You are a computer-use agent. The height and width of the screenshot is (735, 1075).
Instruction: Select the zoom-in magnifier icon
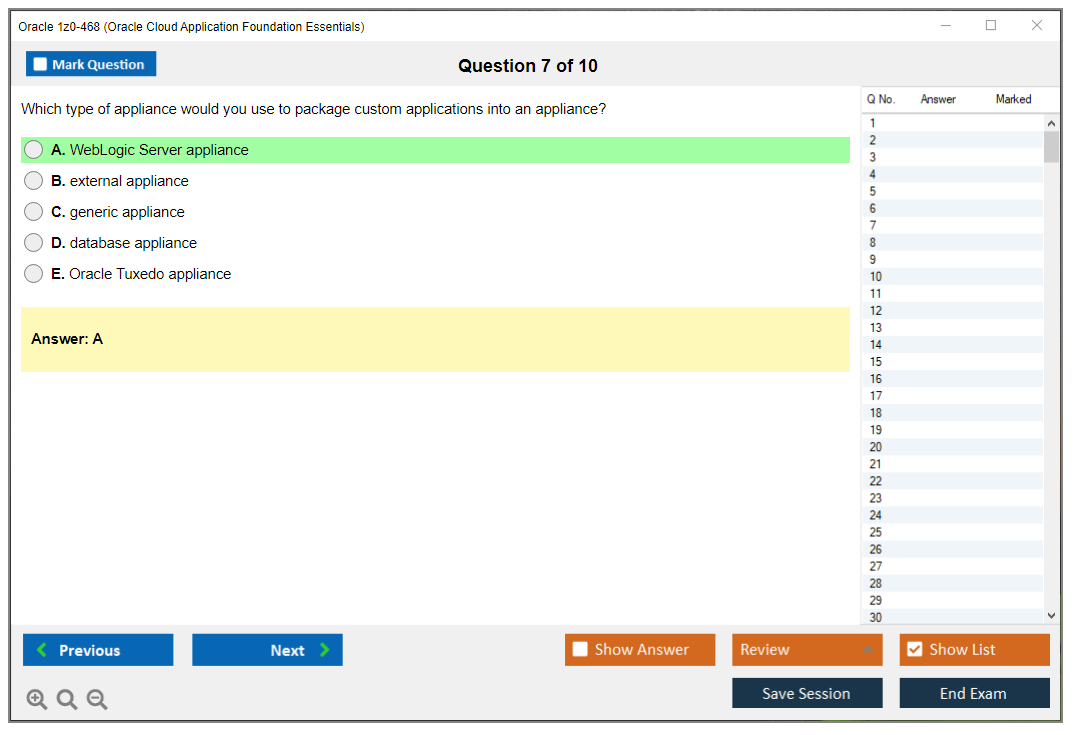36,699
